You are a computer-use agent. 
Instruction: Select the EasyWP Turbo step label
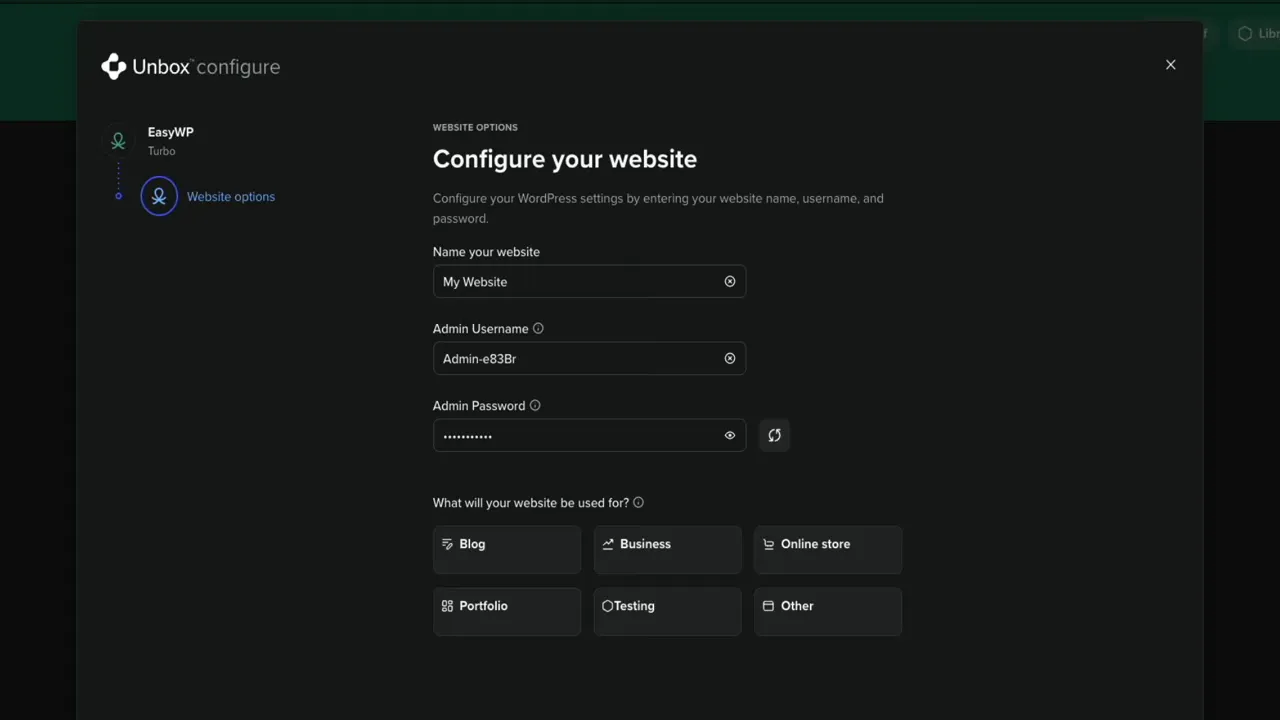pos(171,141)
